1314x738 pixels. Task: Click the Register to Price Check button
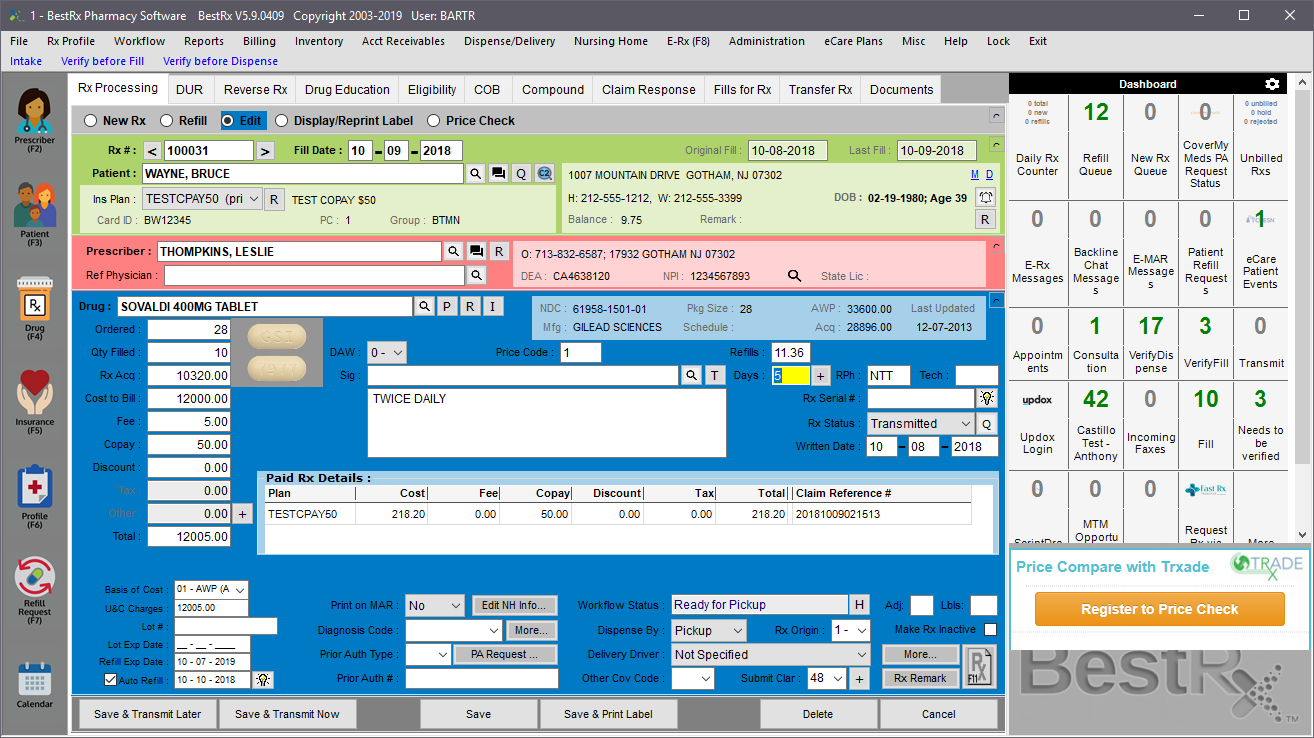[x=1158, y=608]
